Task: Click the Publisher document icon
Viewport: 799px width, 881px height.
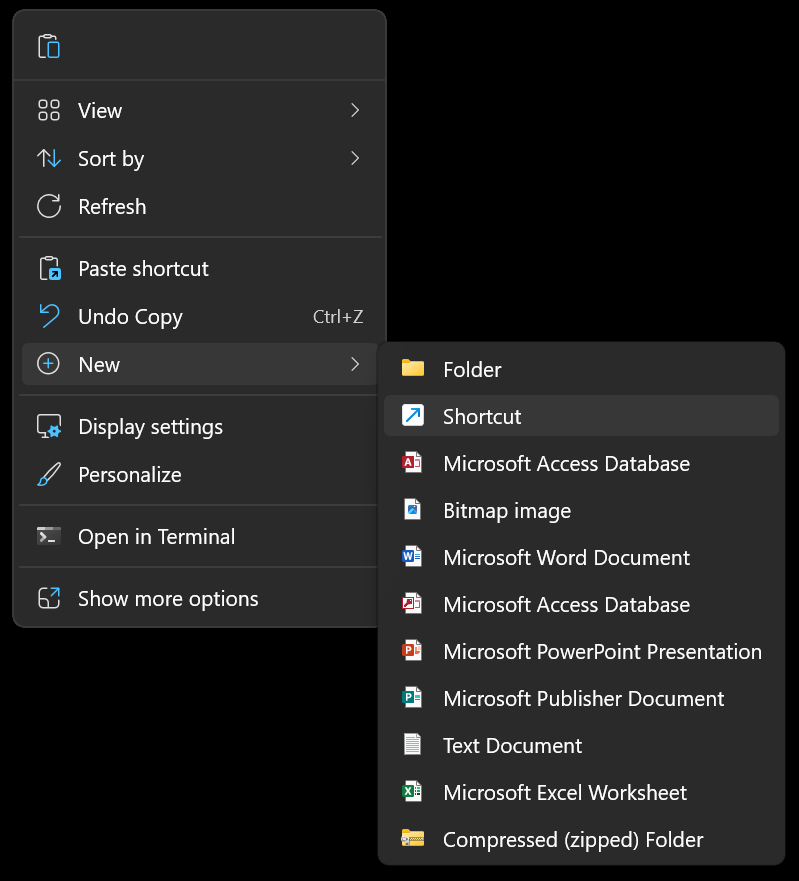Action: pyautogui.click(x=412, y=699)
